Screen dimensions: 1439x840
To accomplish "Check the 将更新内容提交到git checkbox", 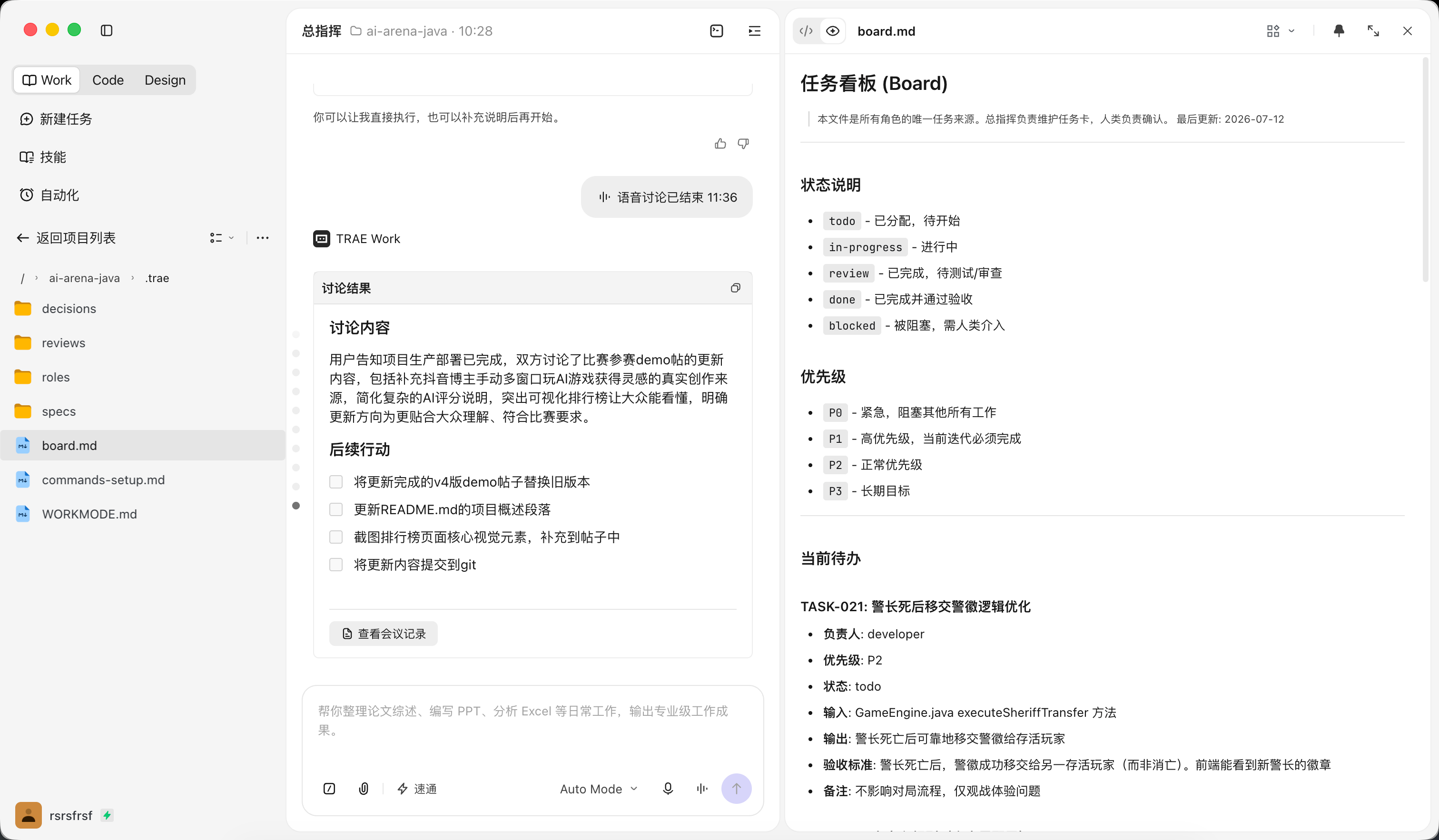I will click(x=336, y=565).
